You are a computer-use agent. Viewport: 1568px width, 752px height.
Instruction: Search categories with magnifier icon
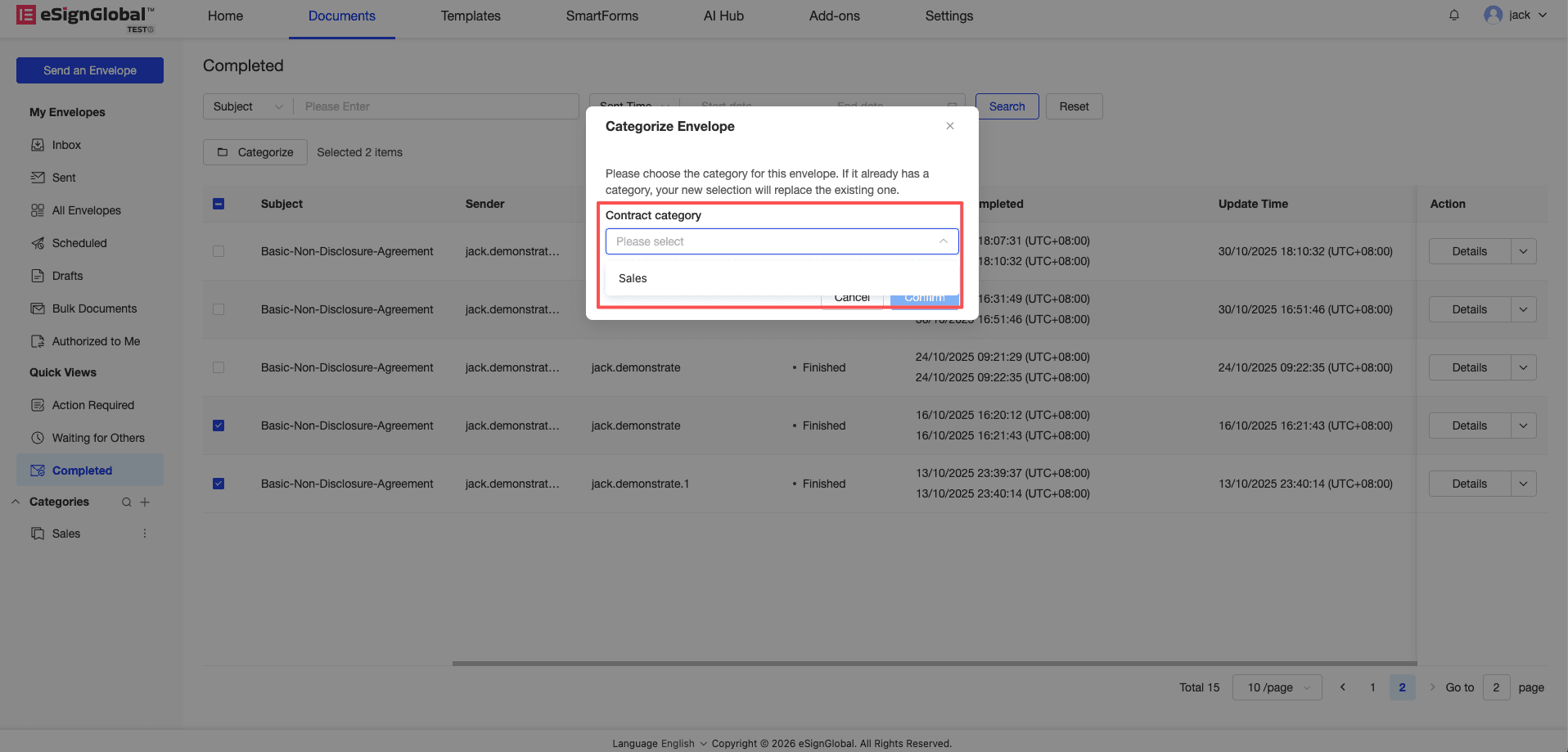tap(126, 502)
